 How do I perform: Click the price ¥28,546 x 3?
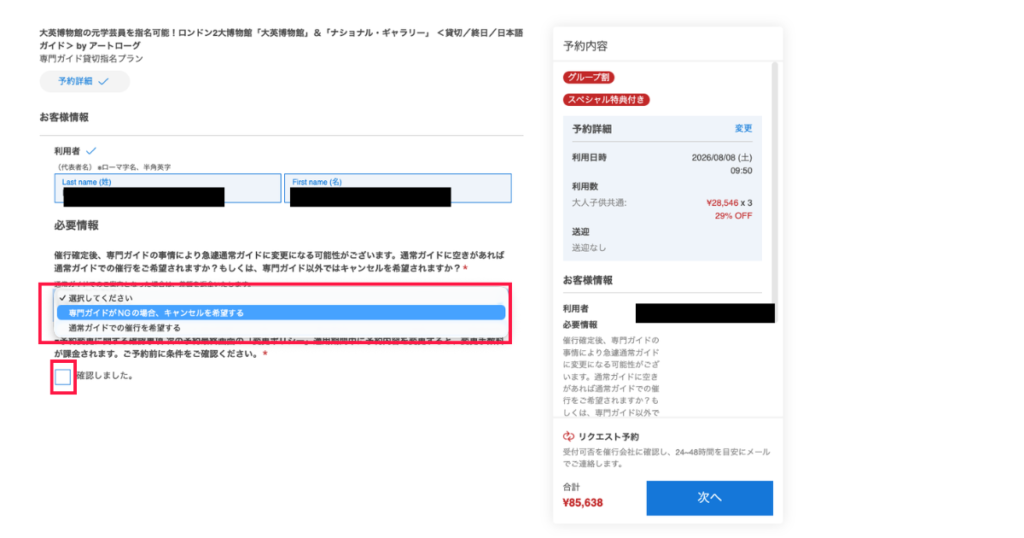click(x=729, y=202)
